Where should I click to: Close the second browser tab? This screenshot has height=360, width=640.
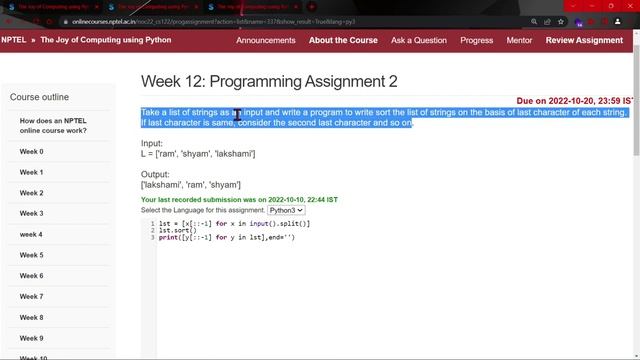[x=196, y=7]
